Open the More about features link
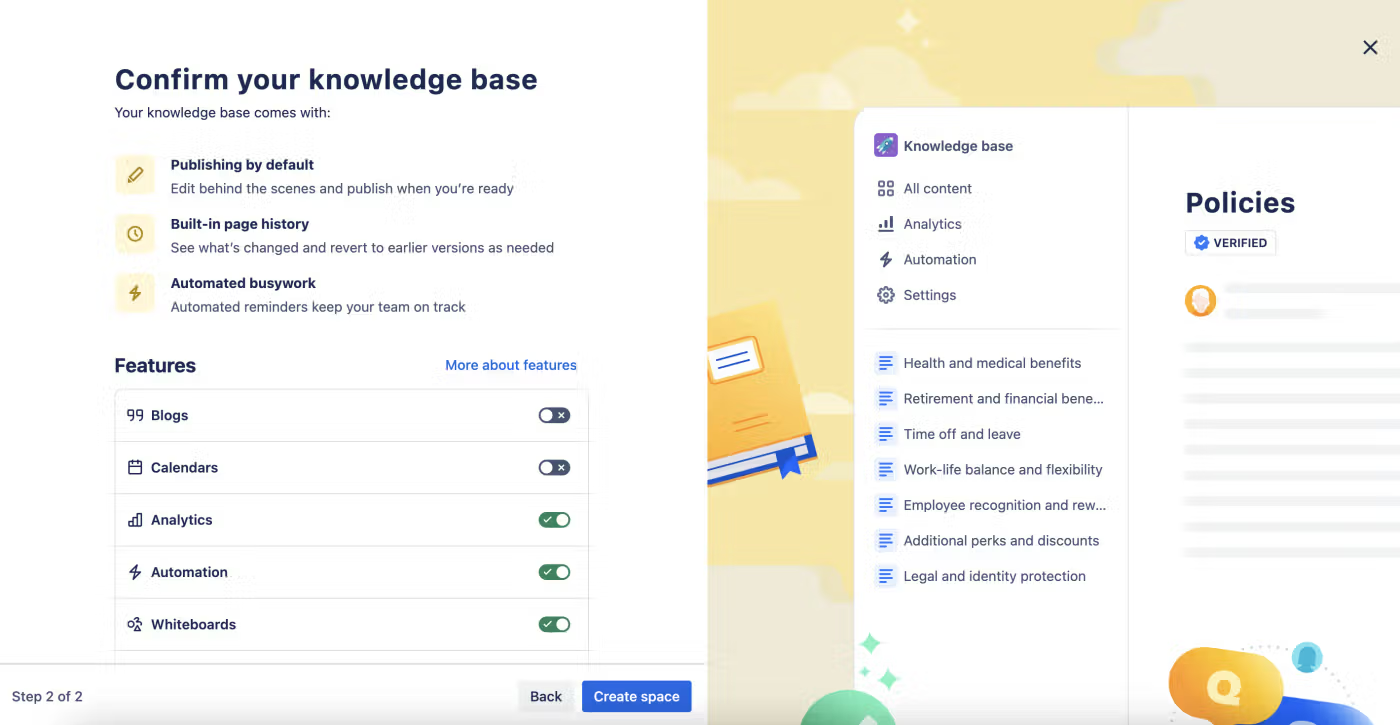The image size is (1400, 725). tap(510, 365)
